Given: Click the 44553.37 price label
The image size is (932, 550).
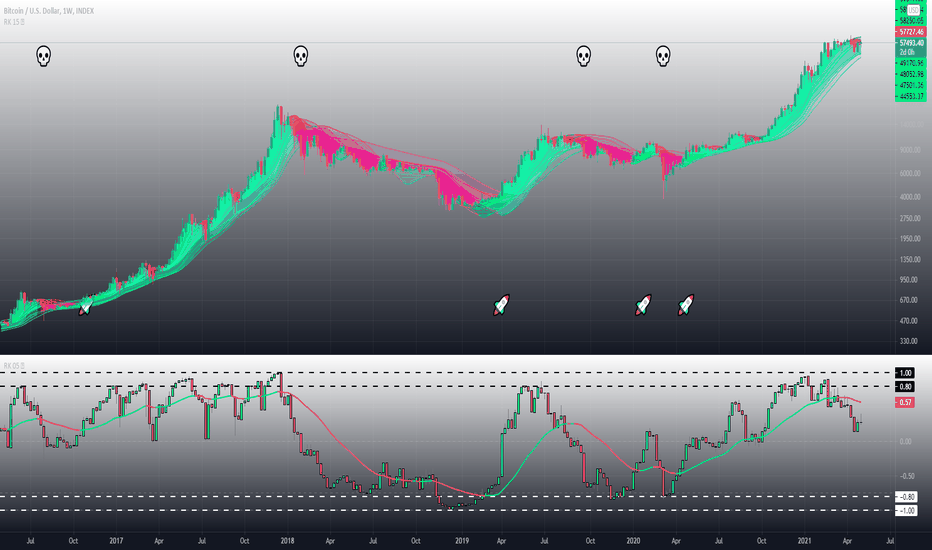Looking at the screenshot, I should [x=911, y=96].
